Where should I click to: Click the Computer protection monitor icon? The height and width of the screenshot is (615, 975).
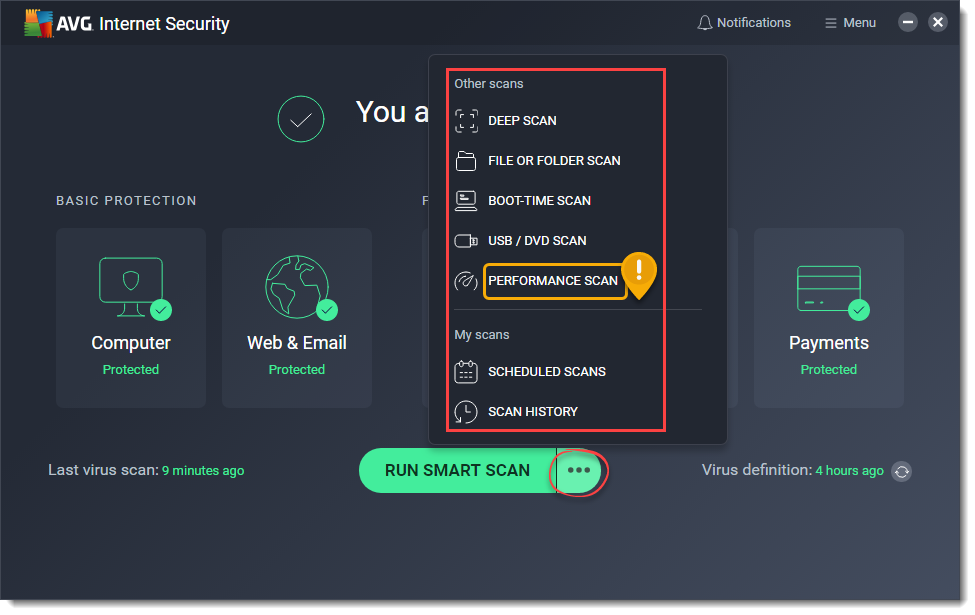(131, 285)
